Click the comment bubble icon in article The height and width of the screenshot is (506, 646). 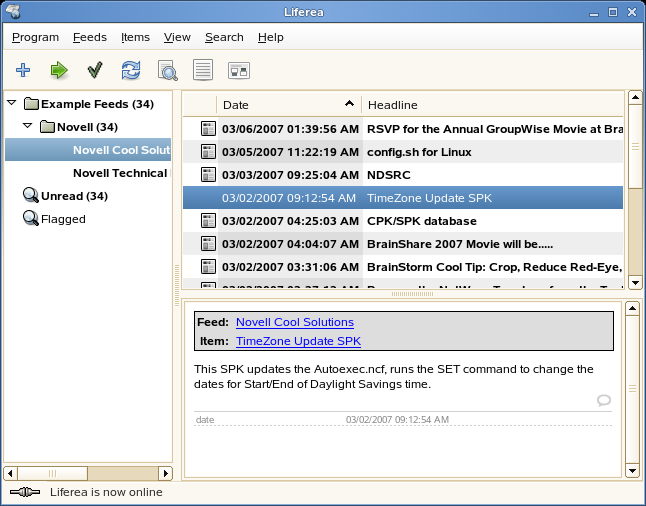coord(603,401)
